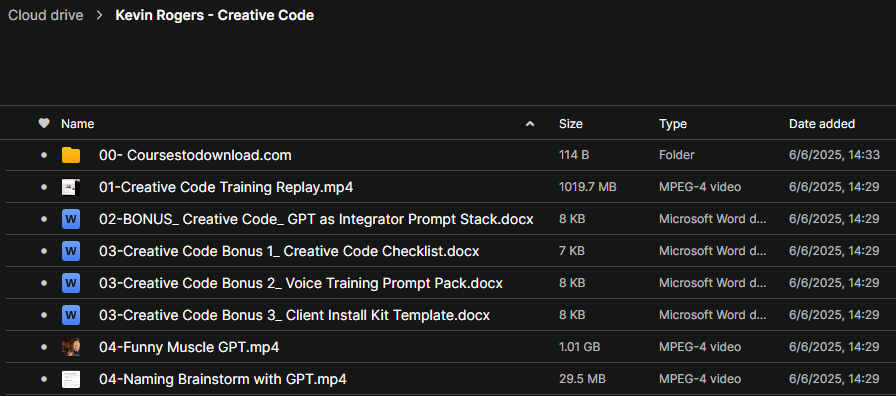Screen dimensions: 896x396
Task: Click the date added of Naming Brainstorm row
Action: tap(834, 379)
